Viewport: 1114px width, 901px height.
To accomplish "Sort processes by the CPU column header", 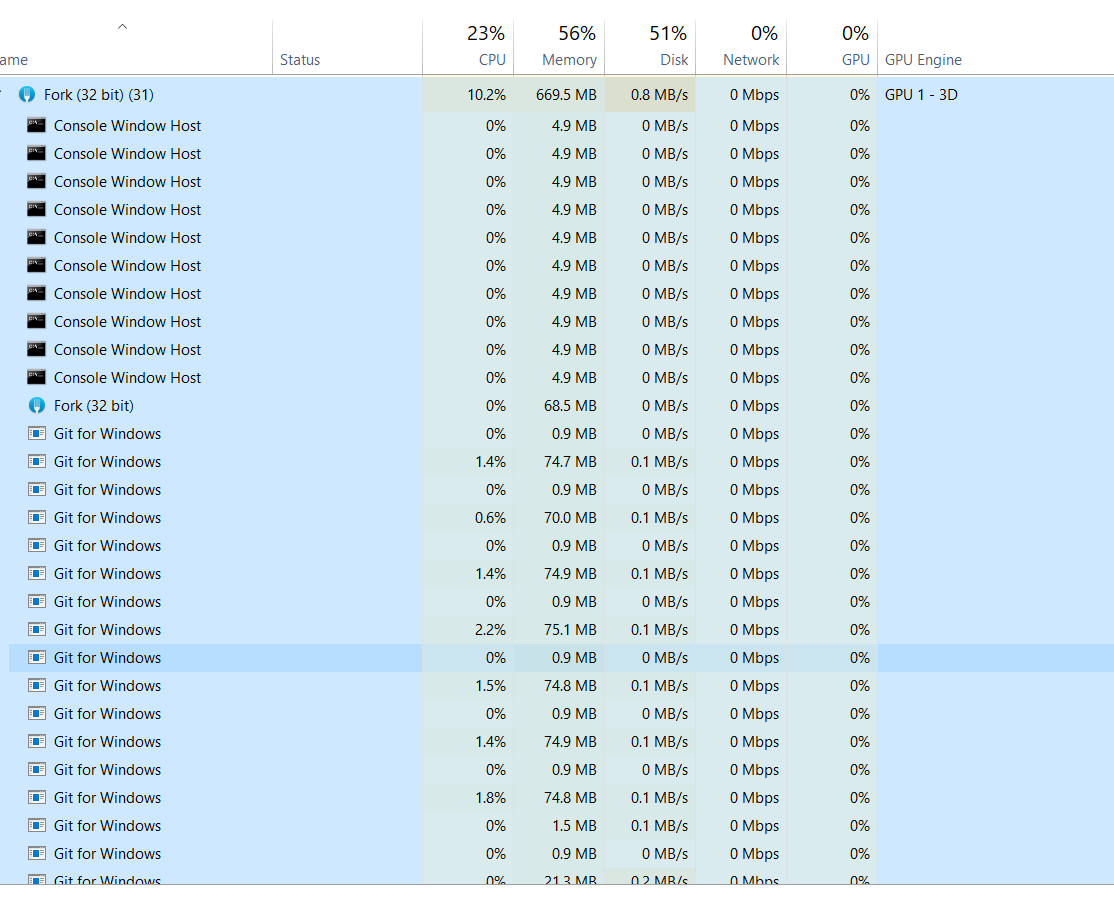I will (x=468, y=47).
